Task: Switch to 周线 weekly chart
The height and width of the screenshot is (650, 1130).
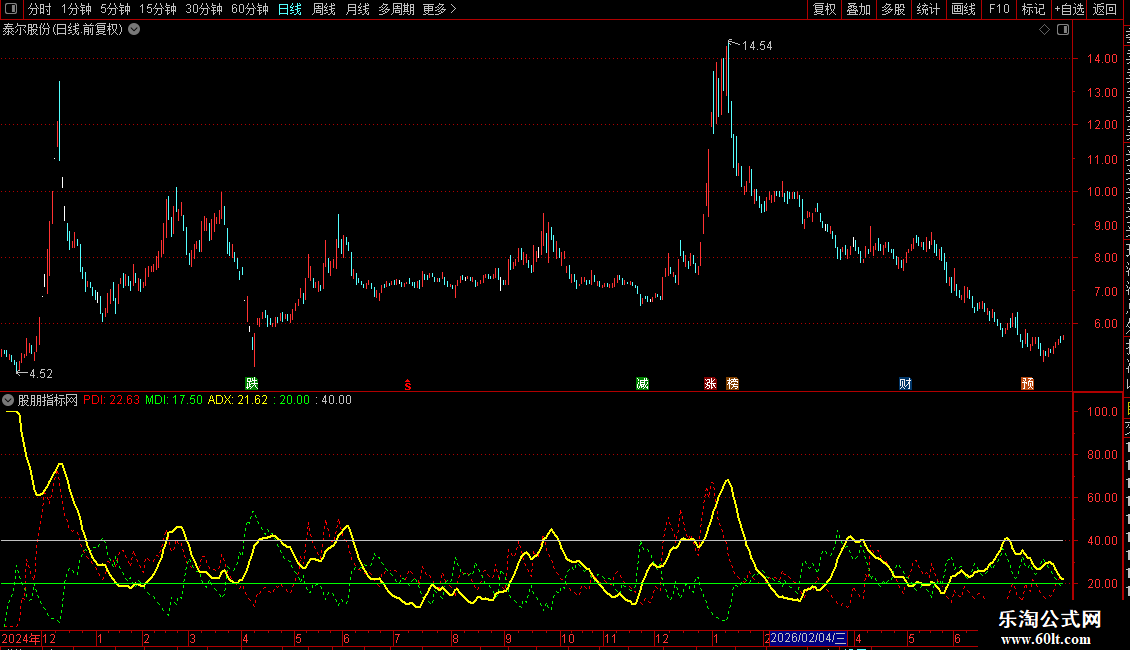Action: point(324,9)
